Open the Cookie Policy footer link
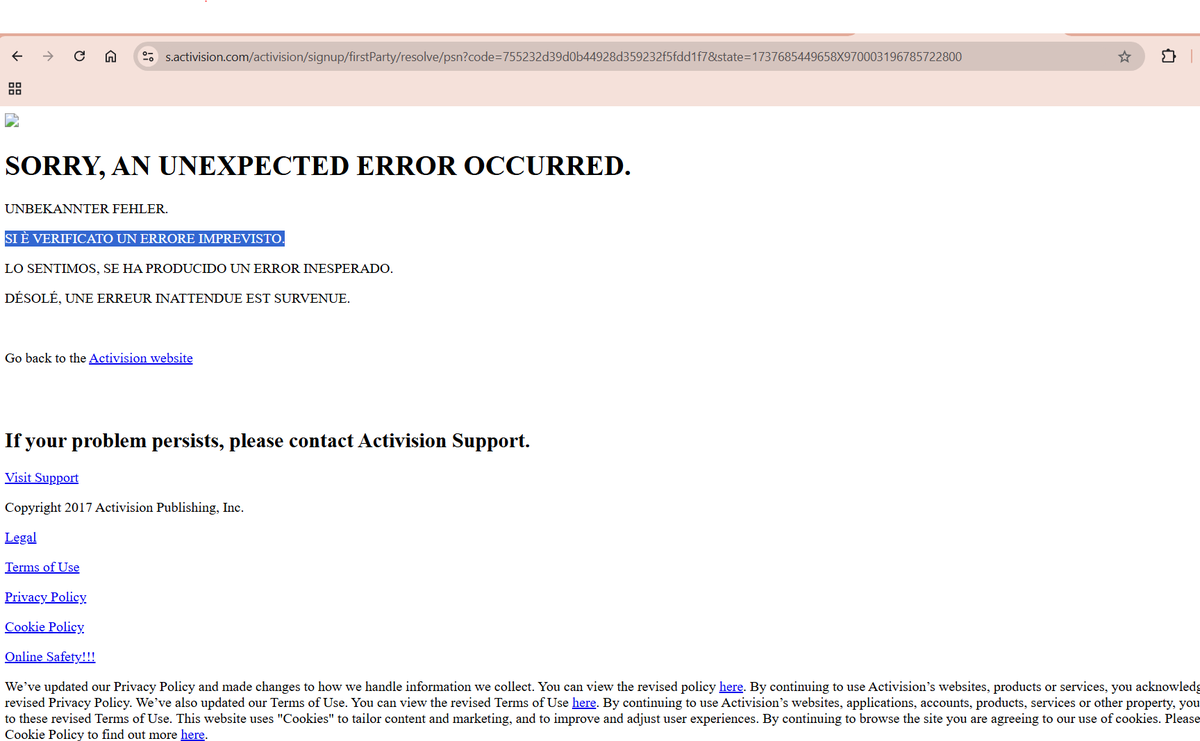Image resolution: width=1200 pixels, height=741 pixels. 45,627
